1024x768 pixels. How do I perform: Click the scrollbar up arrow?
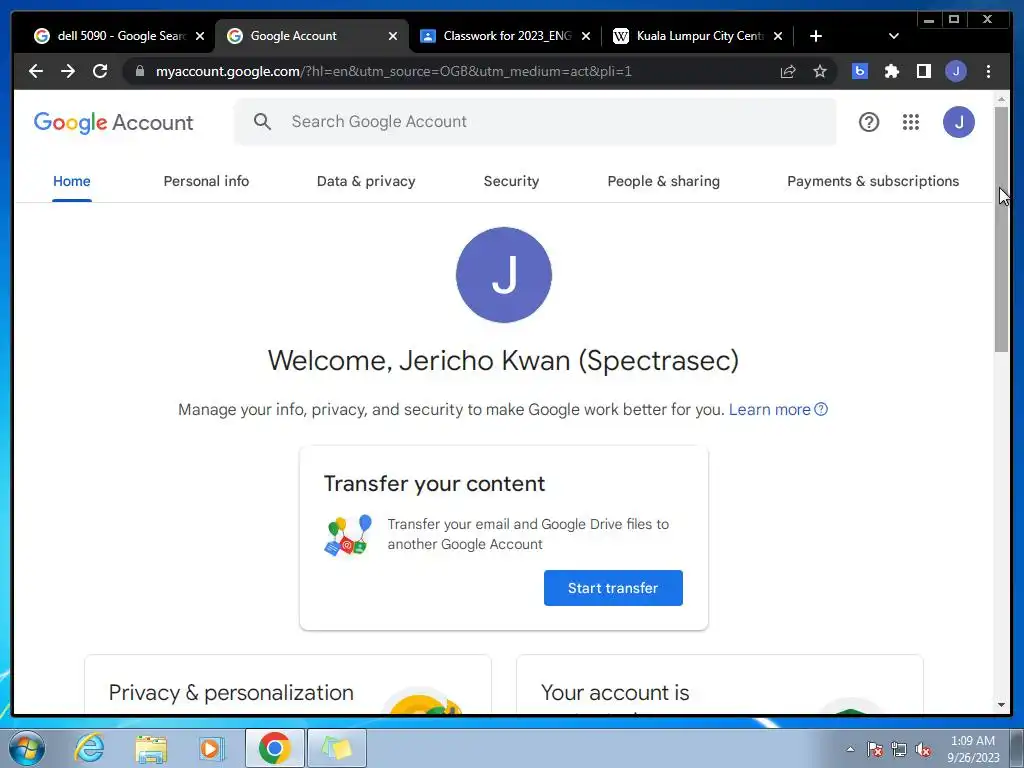(x=1002, y=99)
